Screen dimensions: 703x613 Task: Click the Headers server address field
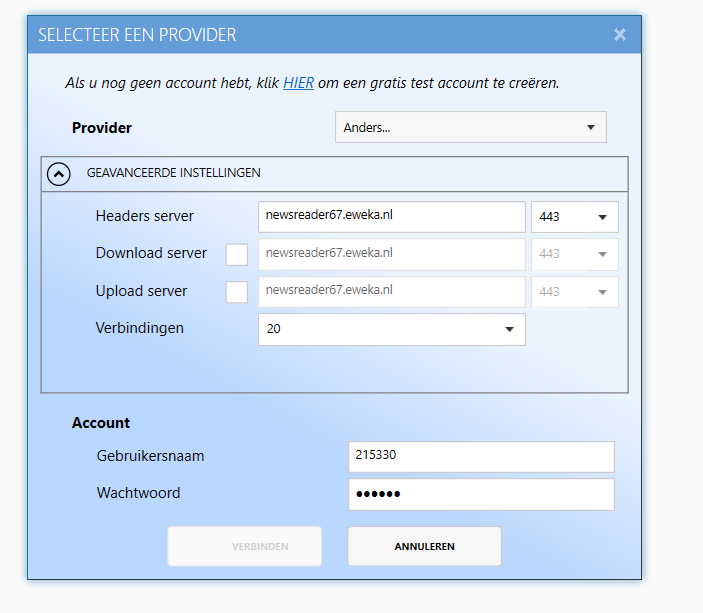pyautogui.click(x=391, y=217)
